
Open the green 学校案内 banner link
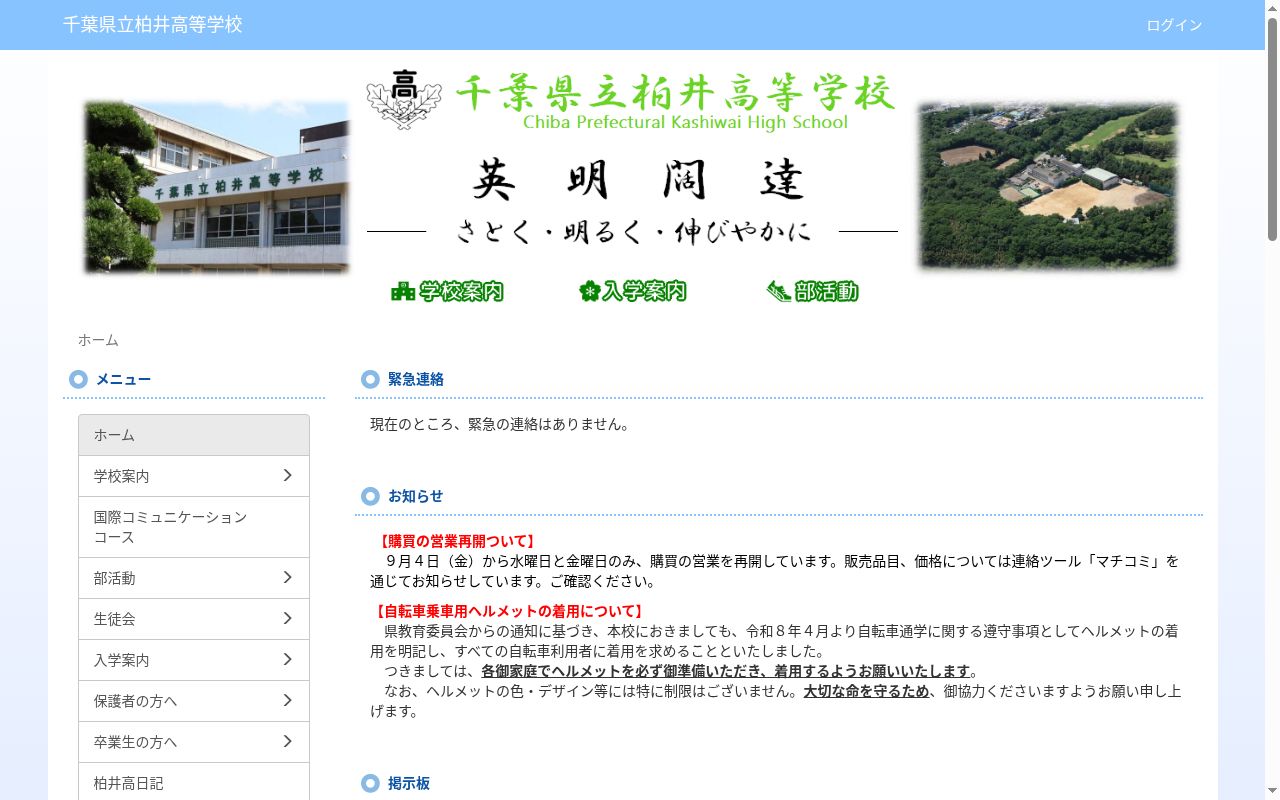447,291
